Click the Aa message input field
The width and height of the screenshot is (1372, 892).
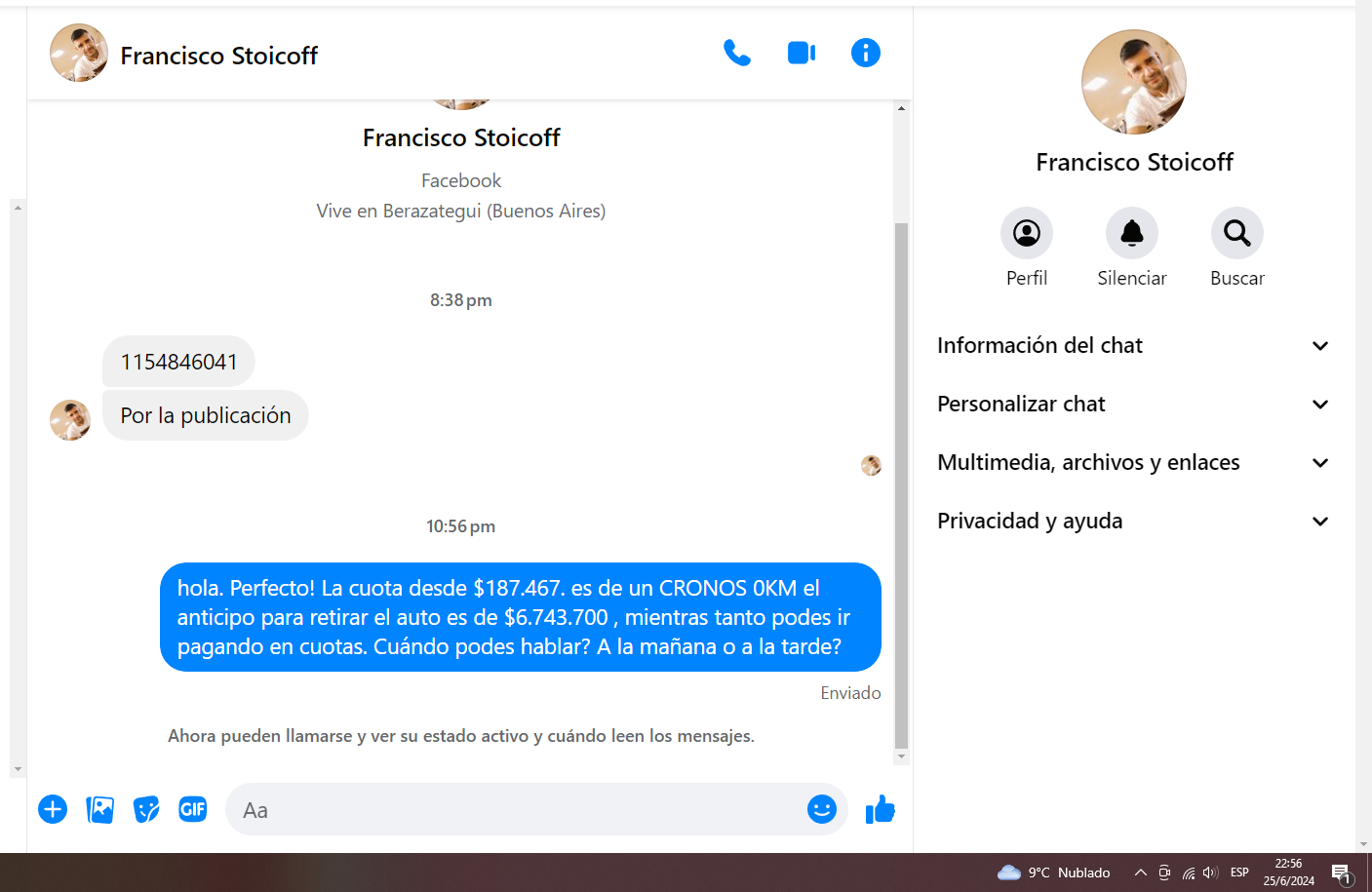pos(517,809)
